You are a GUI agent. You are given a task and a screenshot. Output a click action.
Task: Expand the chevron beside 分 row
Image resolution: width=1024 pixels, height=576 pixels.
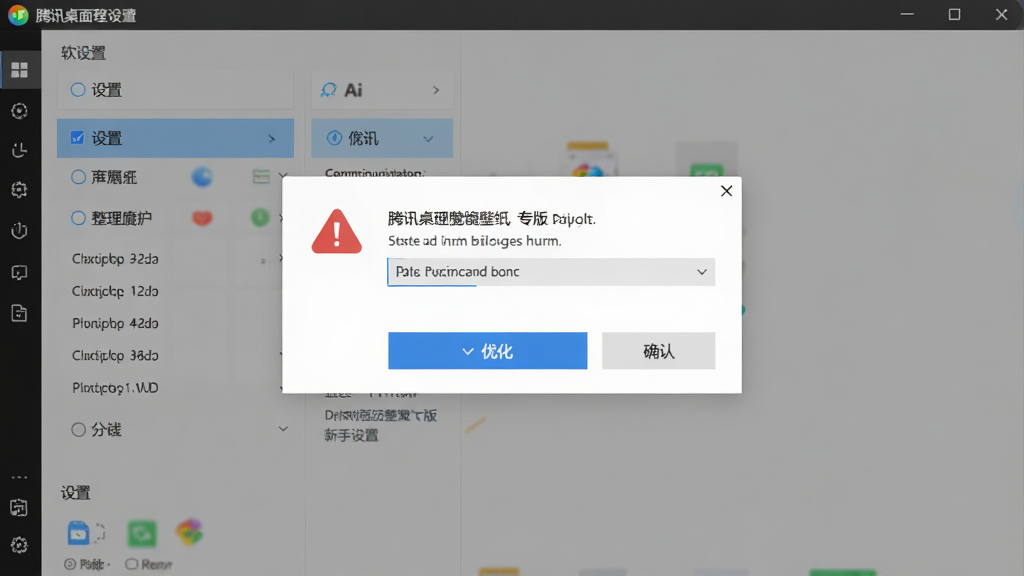coord(283,429)
